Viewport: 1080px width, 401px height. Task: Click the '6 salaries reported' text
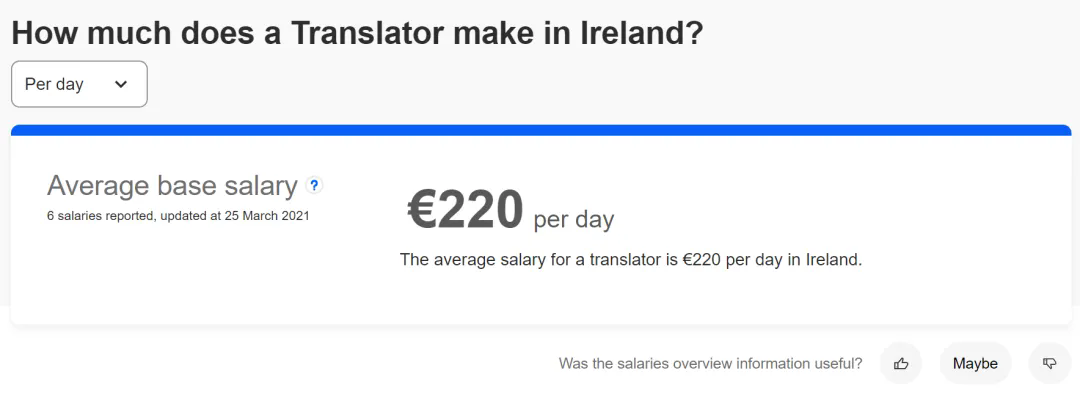point(98,215)
